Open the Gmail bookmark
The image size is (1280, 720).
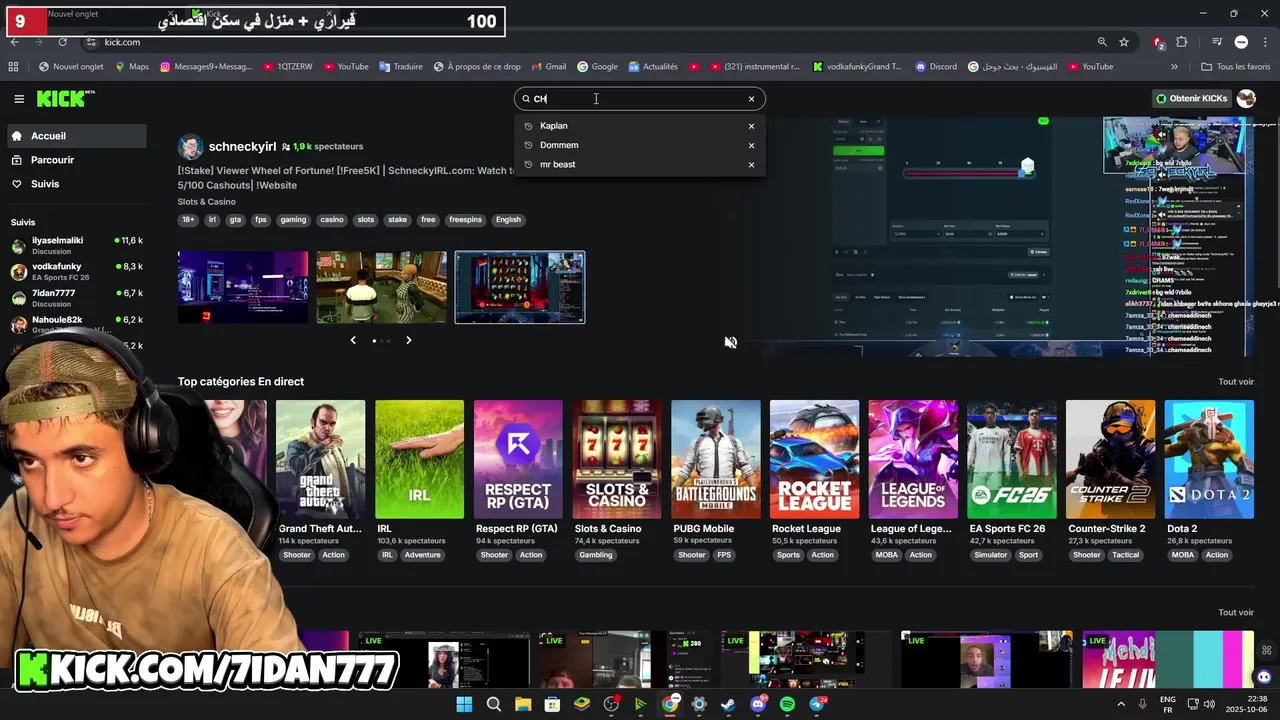[548, 67]
